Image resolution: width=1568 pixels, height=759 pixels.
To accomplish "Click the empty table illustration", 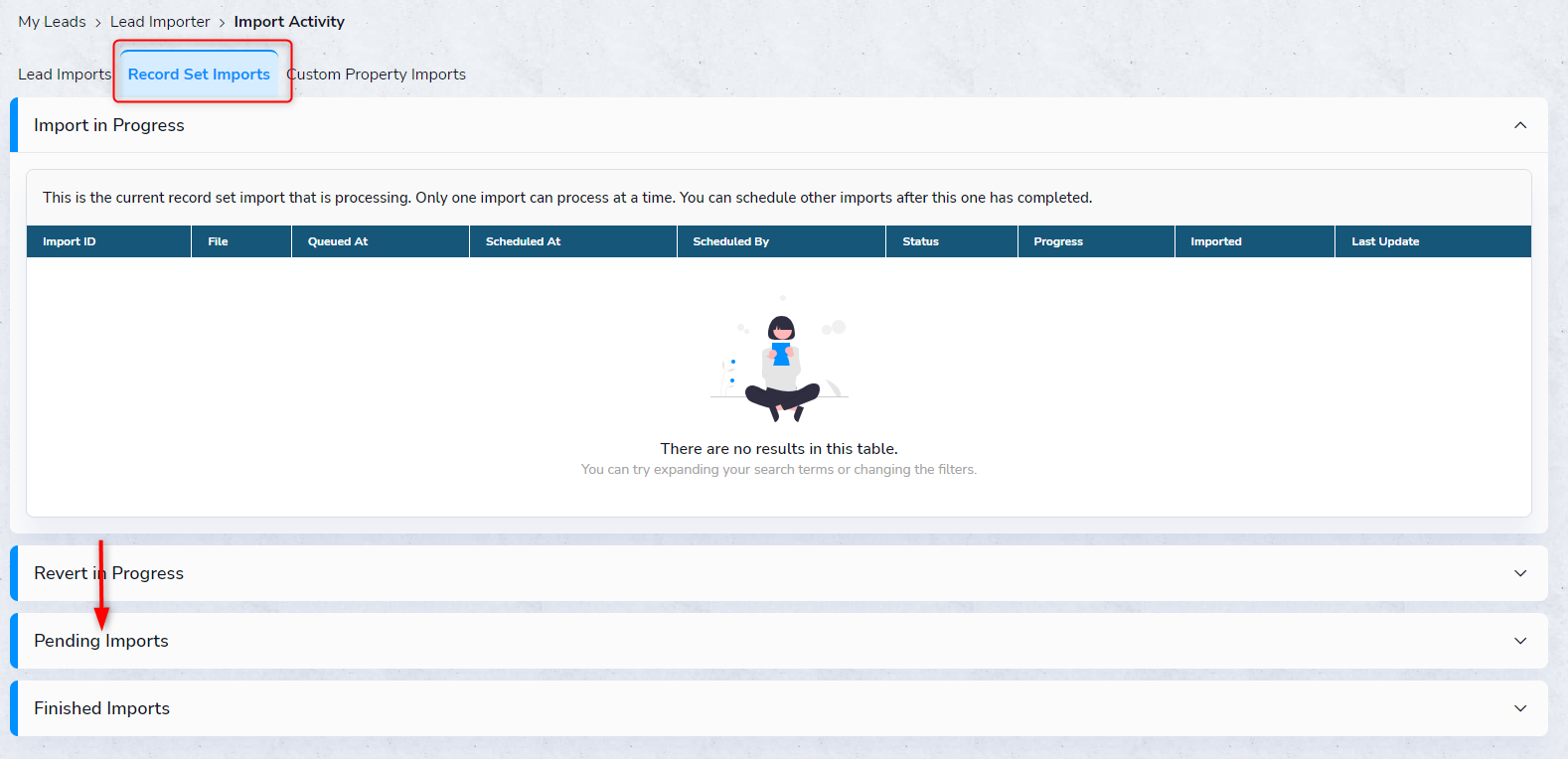I will [x=780, y=360].
